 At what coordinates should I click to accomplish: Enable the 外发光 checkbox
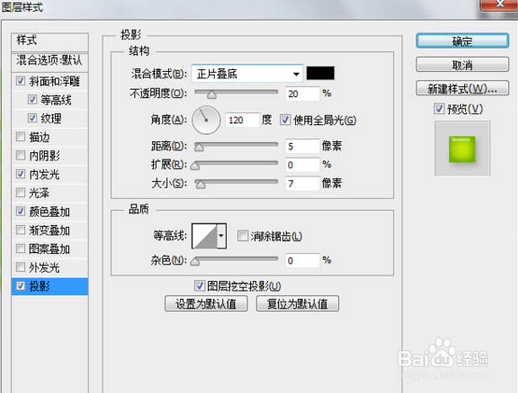tap(20, 267)
